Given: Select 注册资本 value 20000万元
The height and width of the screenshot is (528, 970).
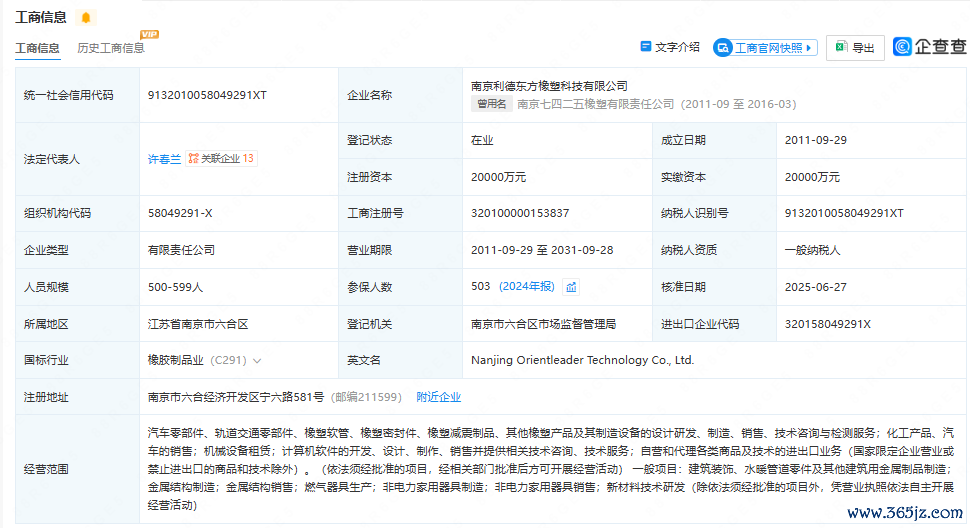Looking at the screenshot, I should (498, 177).
